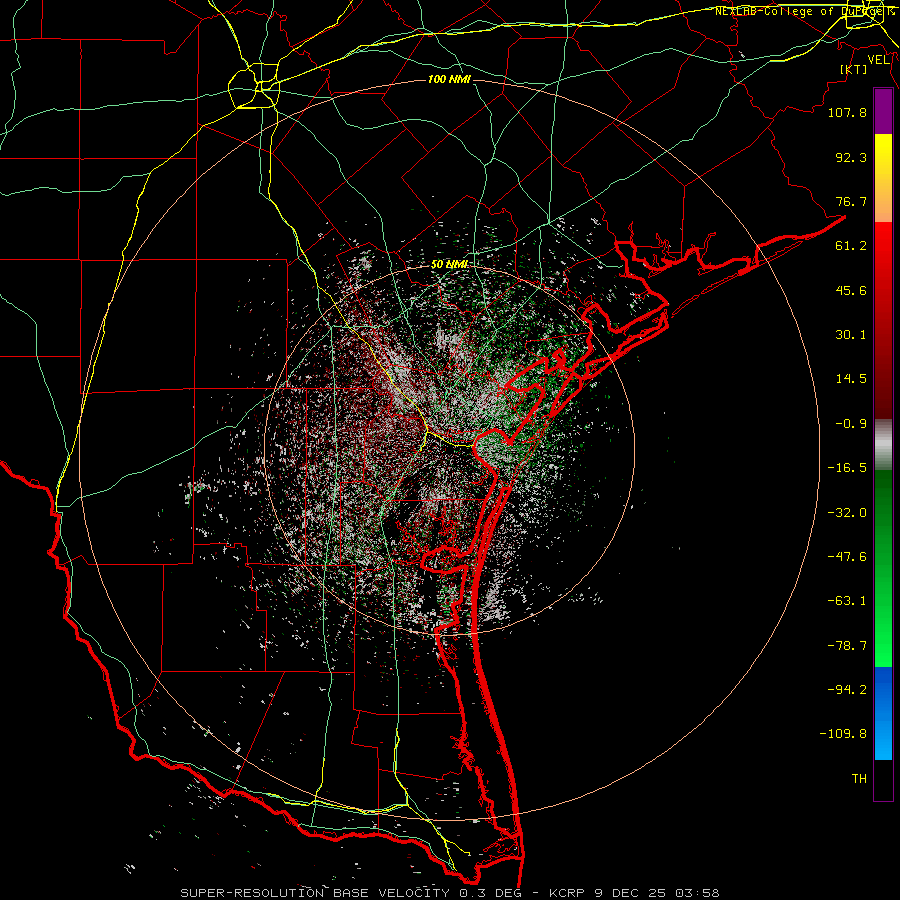Select the 76.7 value on the velocity scale
Viewport: 900px width, 900px height.
[x=851, y=201]
